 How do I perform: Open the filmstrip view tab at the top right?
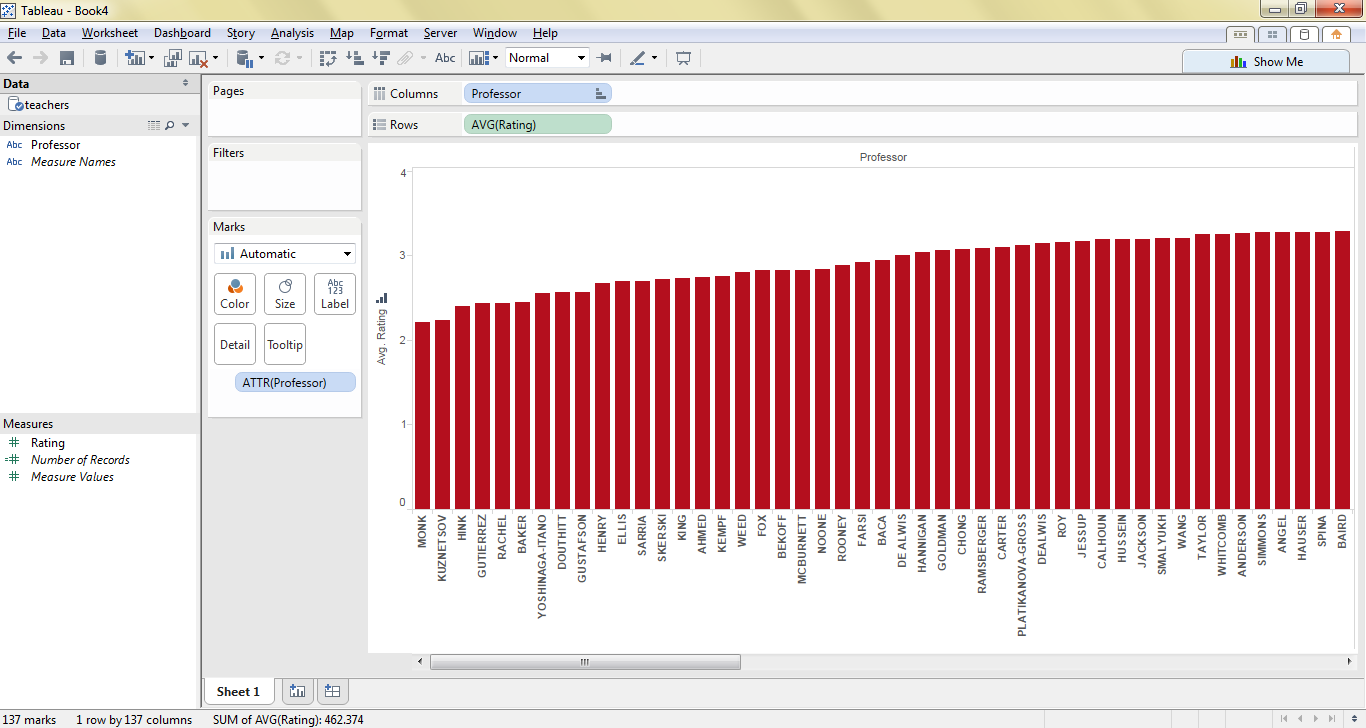(x=1241, y=34)
